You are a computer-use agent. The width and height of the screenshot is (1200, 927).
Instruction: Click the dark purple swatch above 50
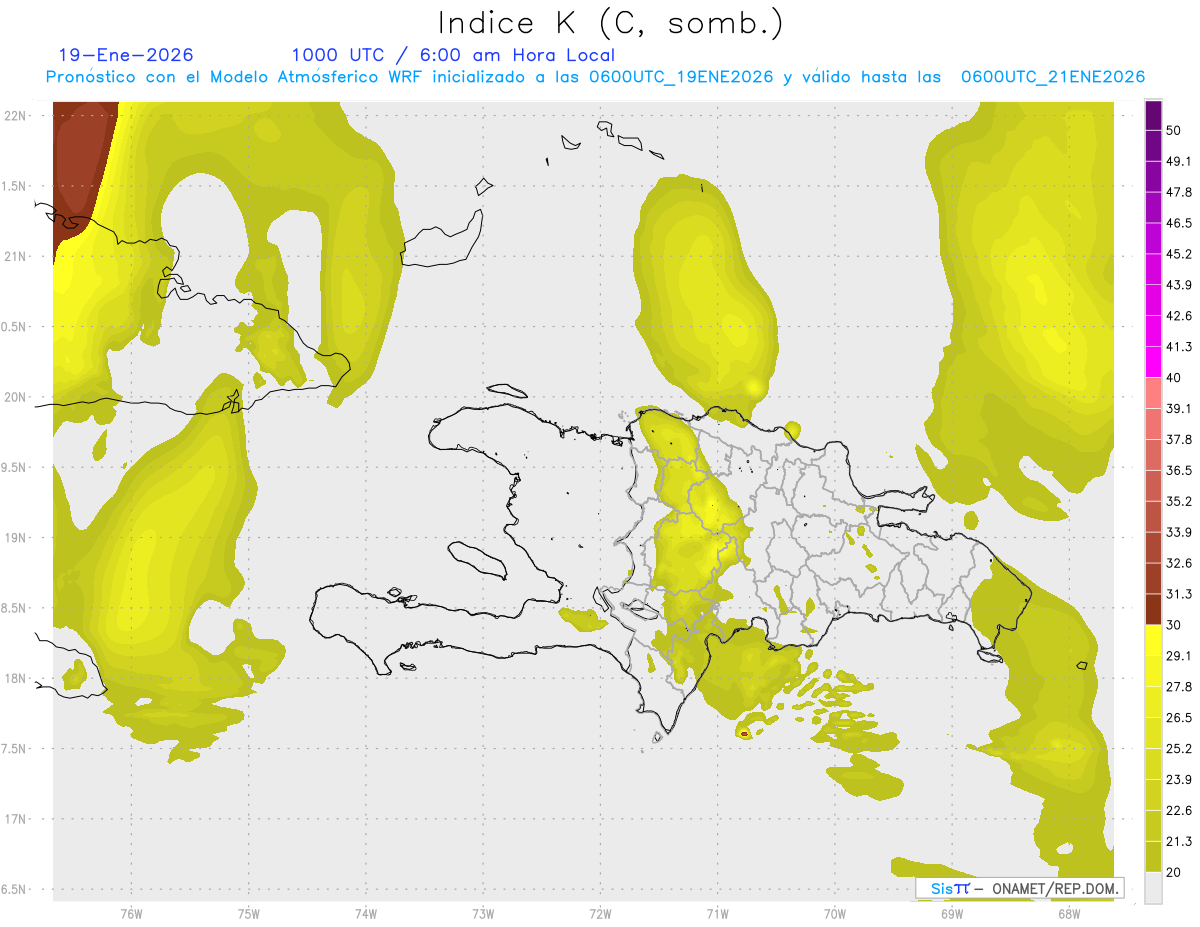(1153, 115)
